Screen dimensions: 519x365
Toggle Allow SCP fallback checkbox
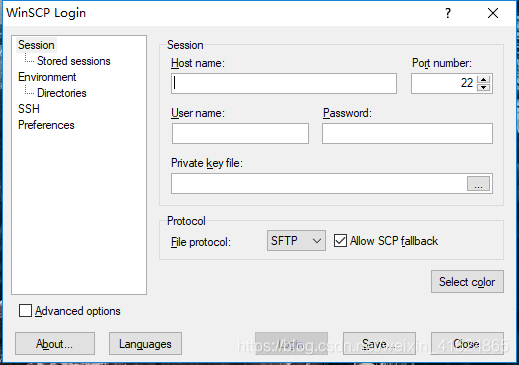pyautogui.click(x=340, y=240)
